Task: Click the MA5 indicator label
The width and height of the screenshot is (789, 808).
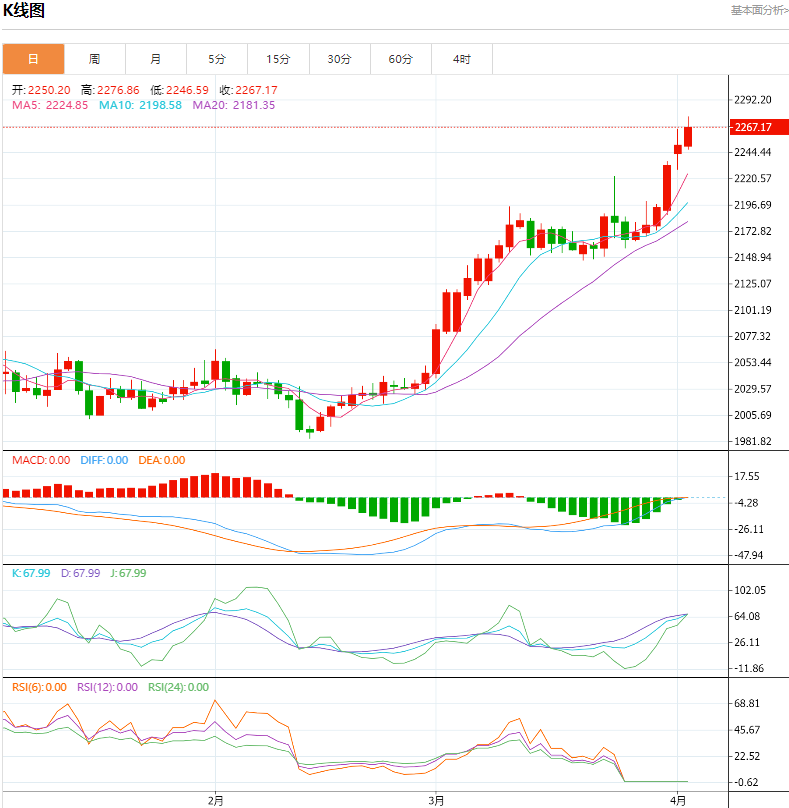Action: point(50,105)
